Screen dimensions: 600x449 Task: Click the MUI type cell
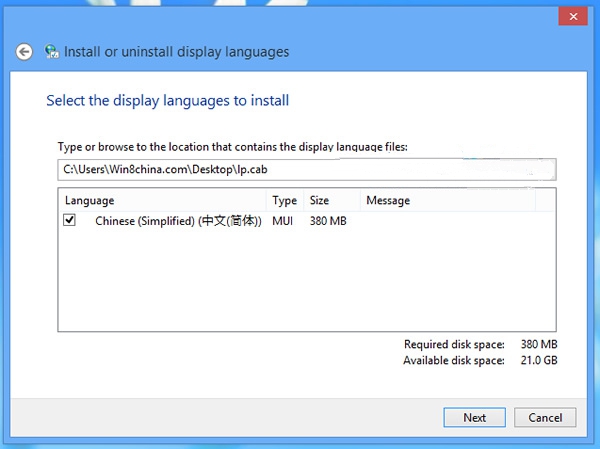pyautogui.click(x=283, y=221)
